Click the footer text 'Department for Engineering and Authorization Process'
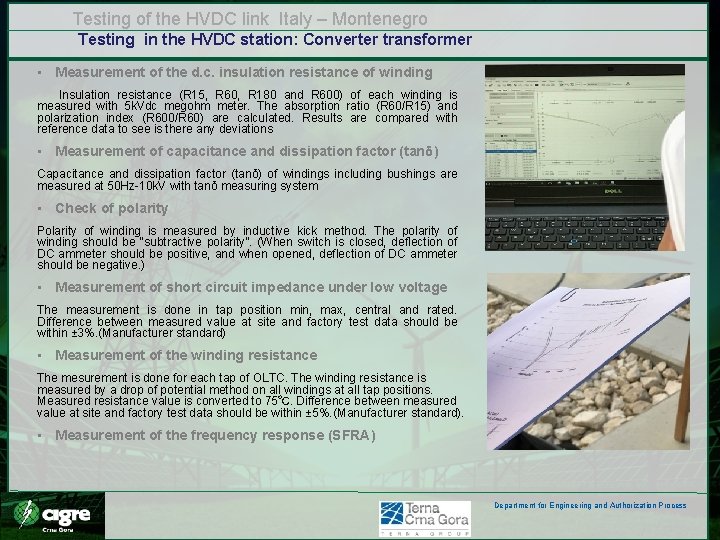The width and height of the screenshot is (720, 540). click(590, 506)
